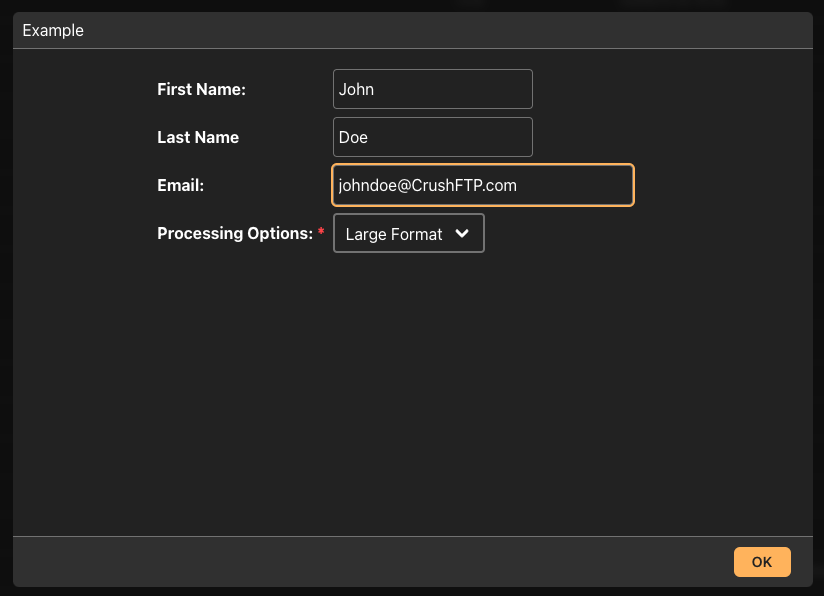Click inside the Email input field
824x596 pixels.
coord(483,185)
